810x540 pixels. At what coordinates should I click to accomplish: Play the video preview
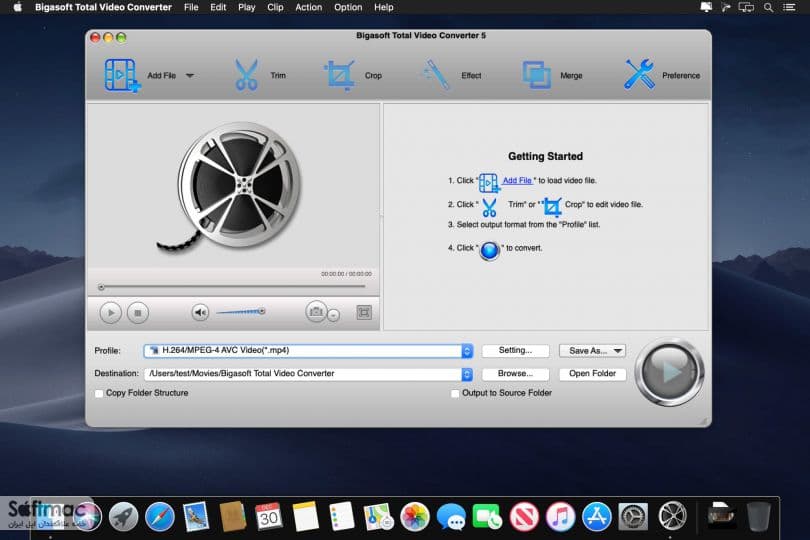(111, 313)
